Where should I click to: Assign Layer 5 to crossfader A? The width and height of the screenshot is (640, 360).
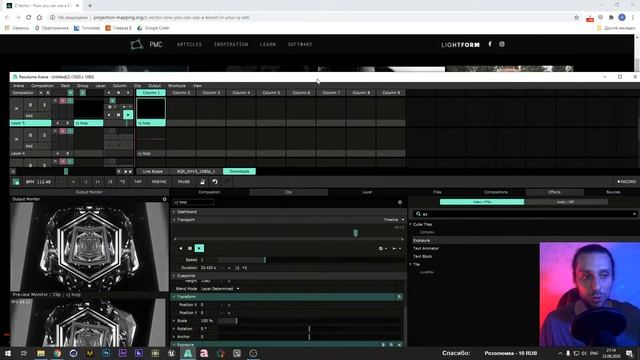[x=58, y=123]
